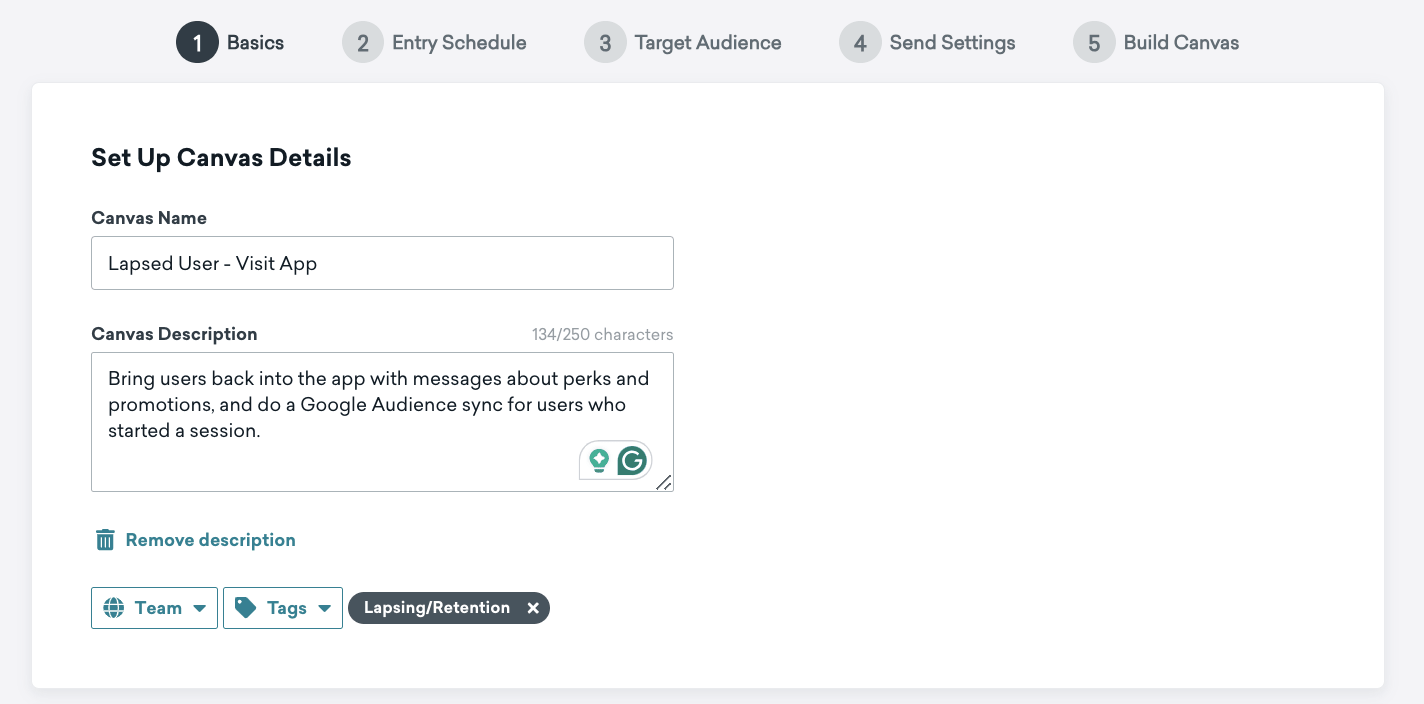
Task: Click the description textarea resize handle
Action: click(664, 483)
